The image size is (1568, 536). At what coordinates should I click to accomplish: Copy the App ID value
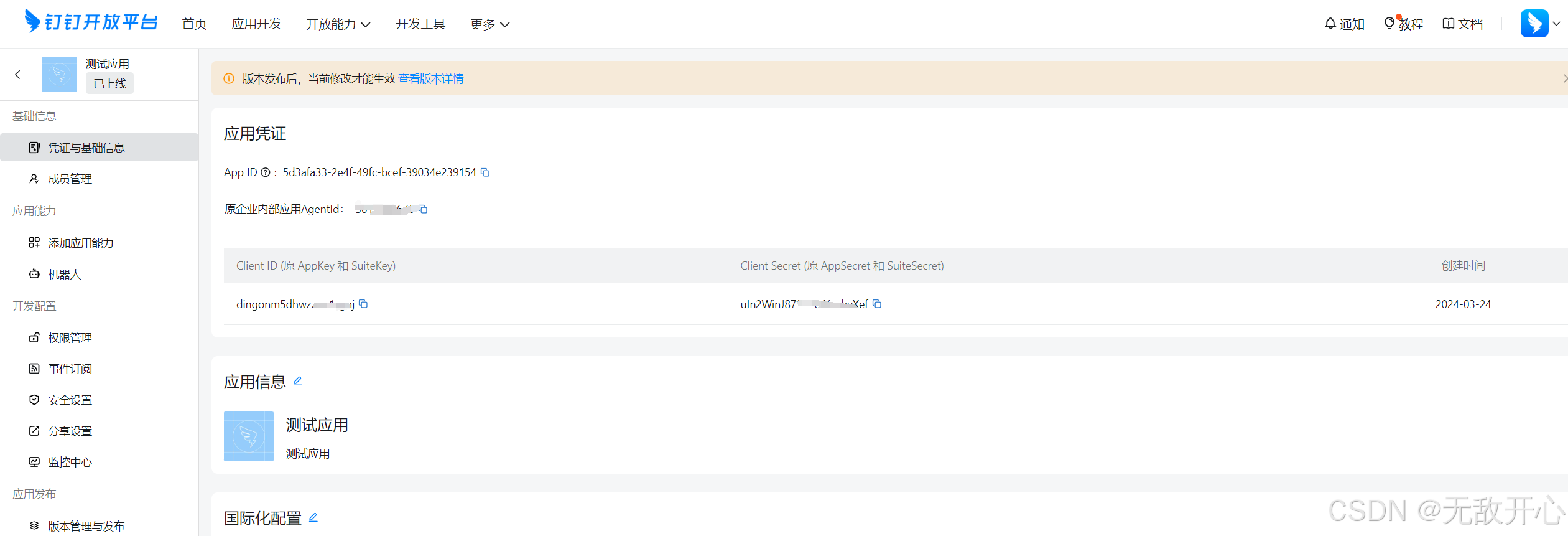(485, 172)
